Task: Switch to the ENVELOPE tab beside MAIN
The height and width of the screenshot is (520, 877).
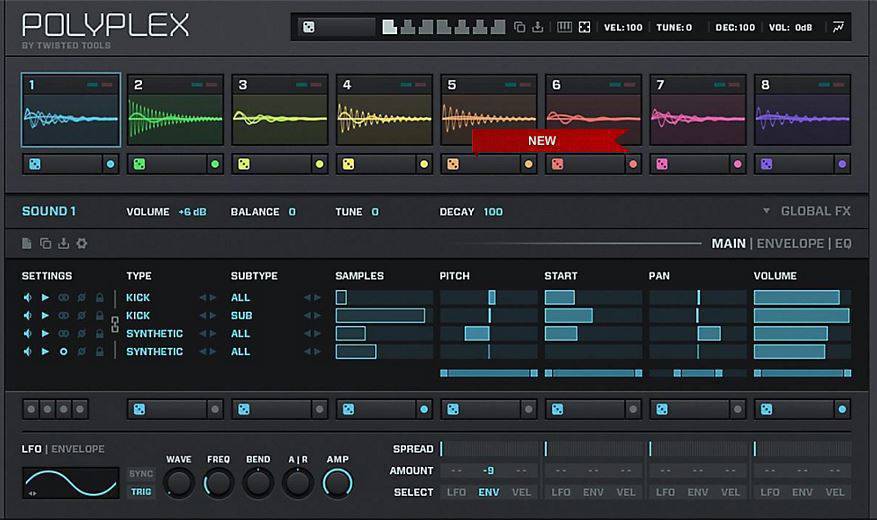Action: click(x=790, y=243)
